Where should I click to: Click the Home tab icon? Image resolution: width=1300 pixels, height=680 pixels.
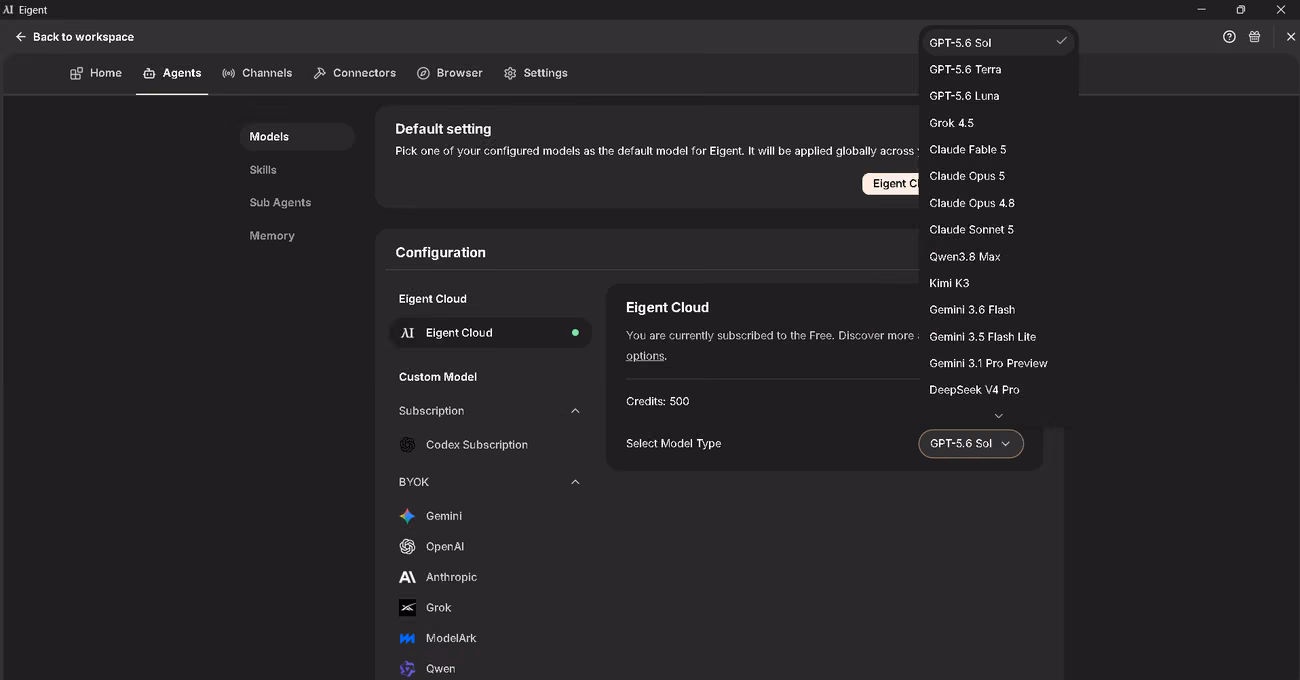coord(76,73)
